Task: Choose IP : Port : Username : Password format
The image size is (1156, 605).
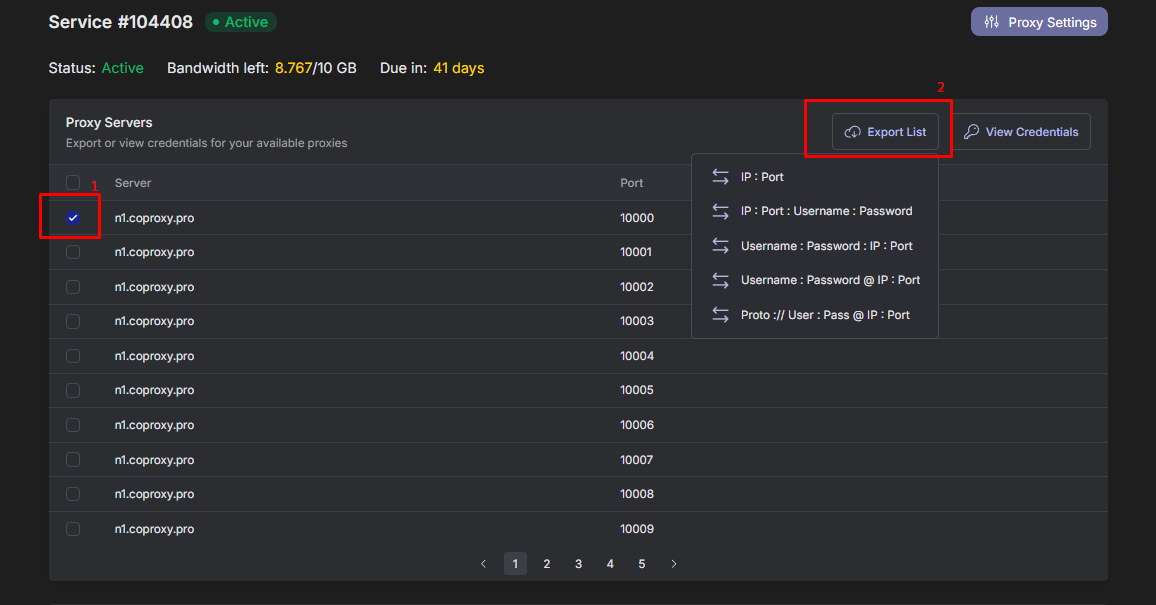Action: 815,211
